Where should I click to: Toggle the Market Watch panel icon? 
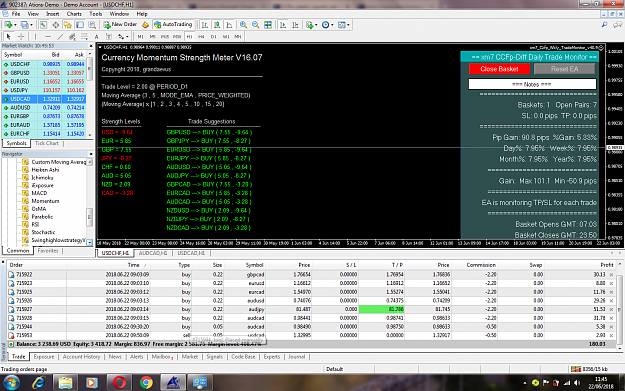pos(43,25)
